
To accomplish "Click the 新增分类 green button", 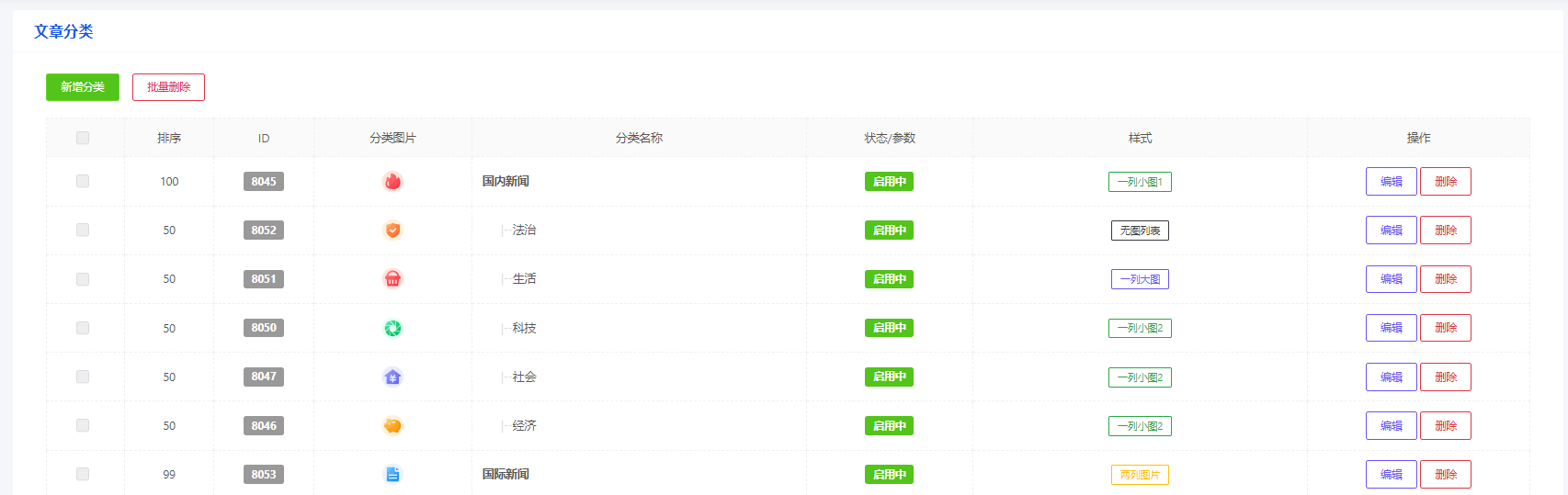I will tap(83, 87).
